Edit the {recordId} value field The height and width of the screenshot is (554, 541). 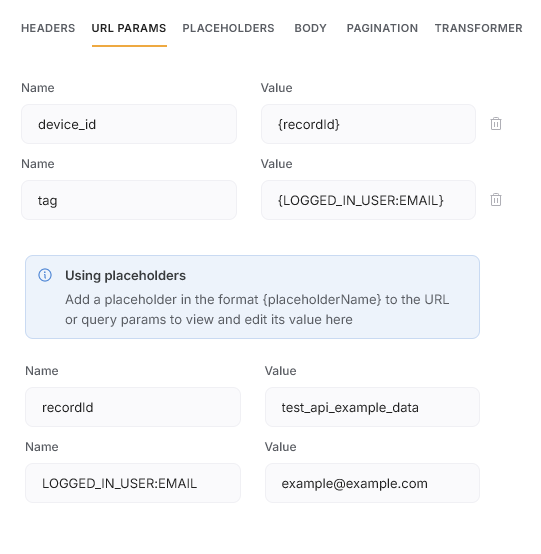368,124
